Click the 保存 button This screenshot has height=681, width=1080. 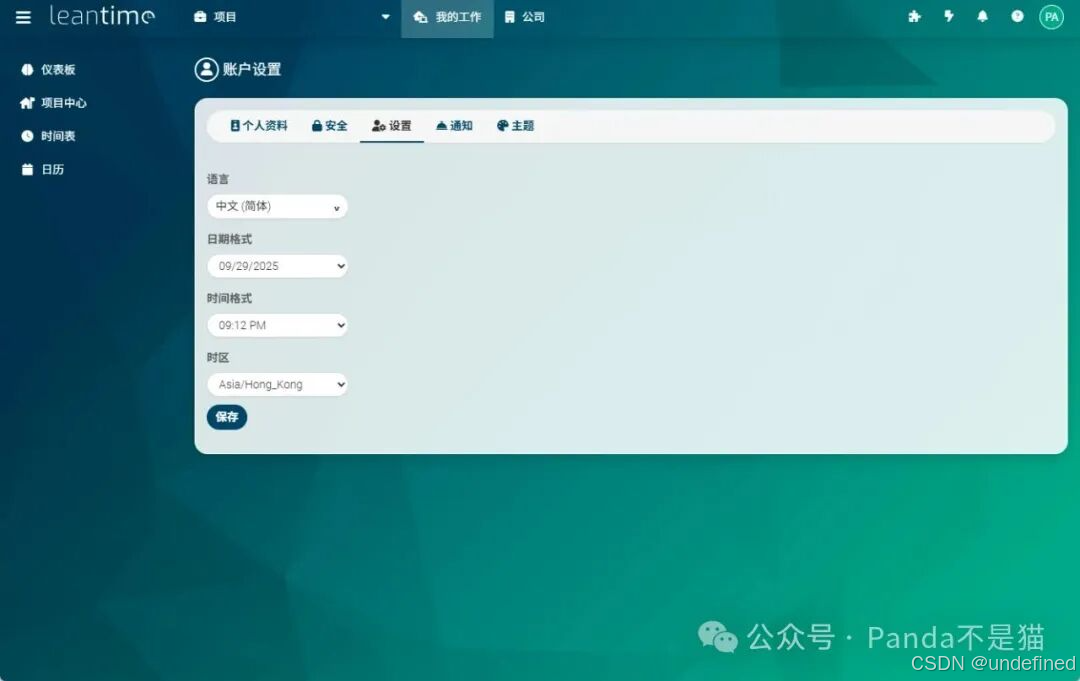(x=227, y=417)
